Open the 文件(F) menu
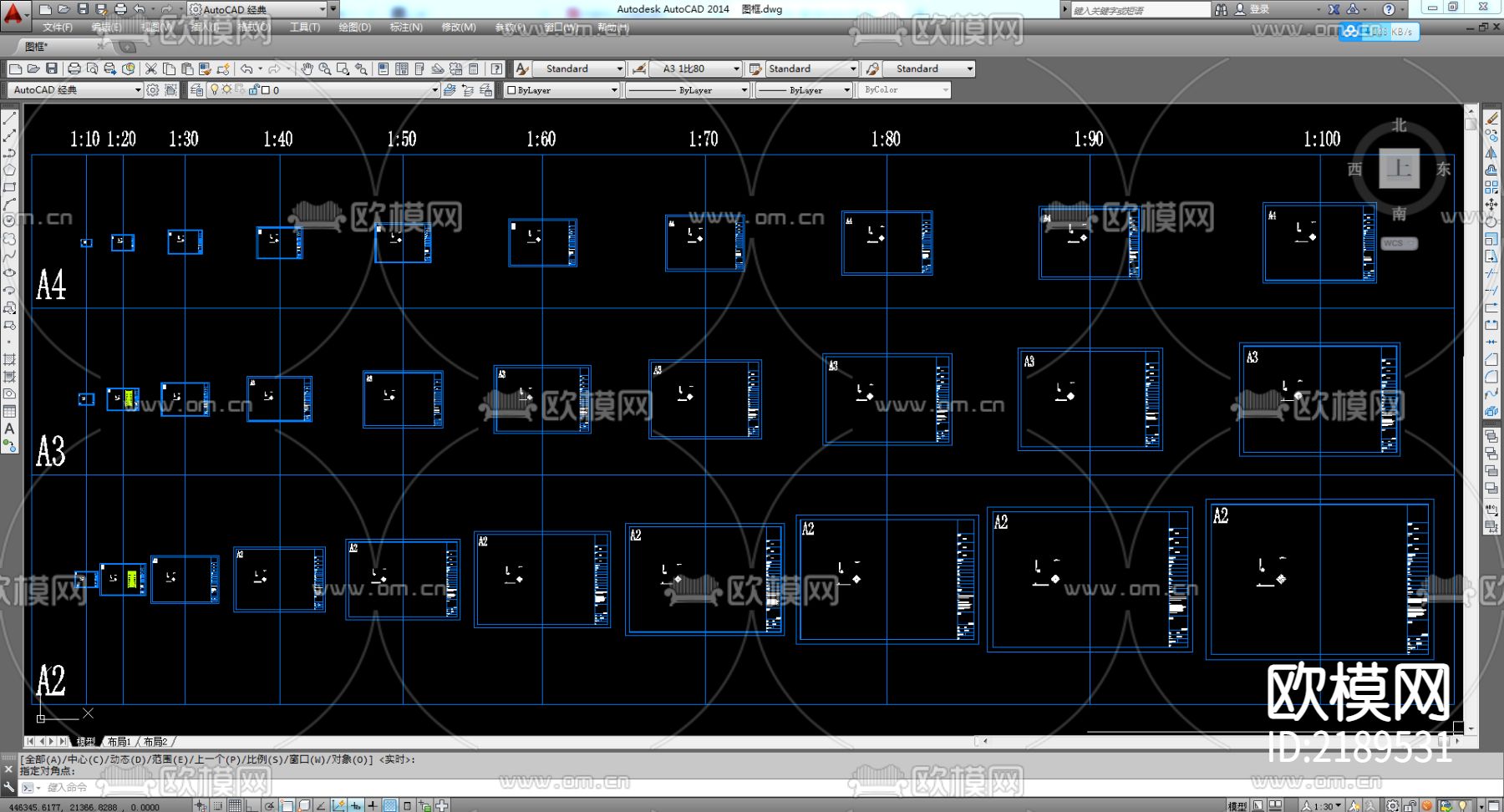Screen dimensions: 1504x812 pos(58,28)
